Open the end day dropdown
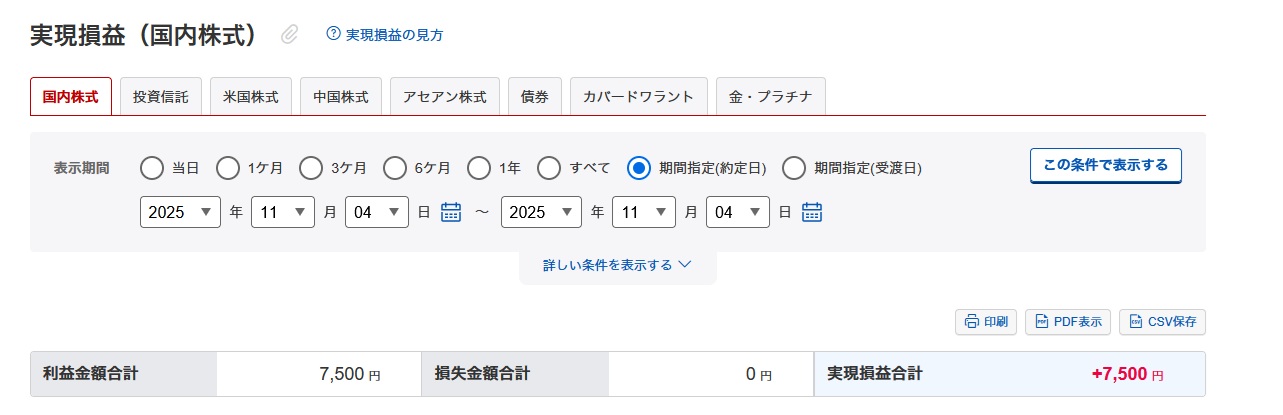 (x=737, y=212)
